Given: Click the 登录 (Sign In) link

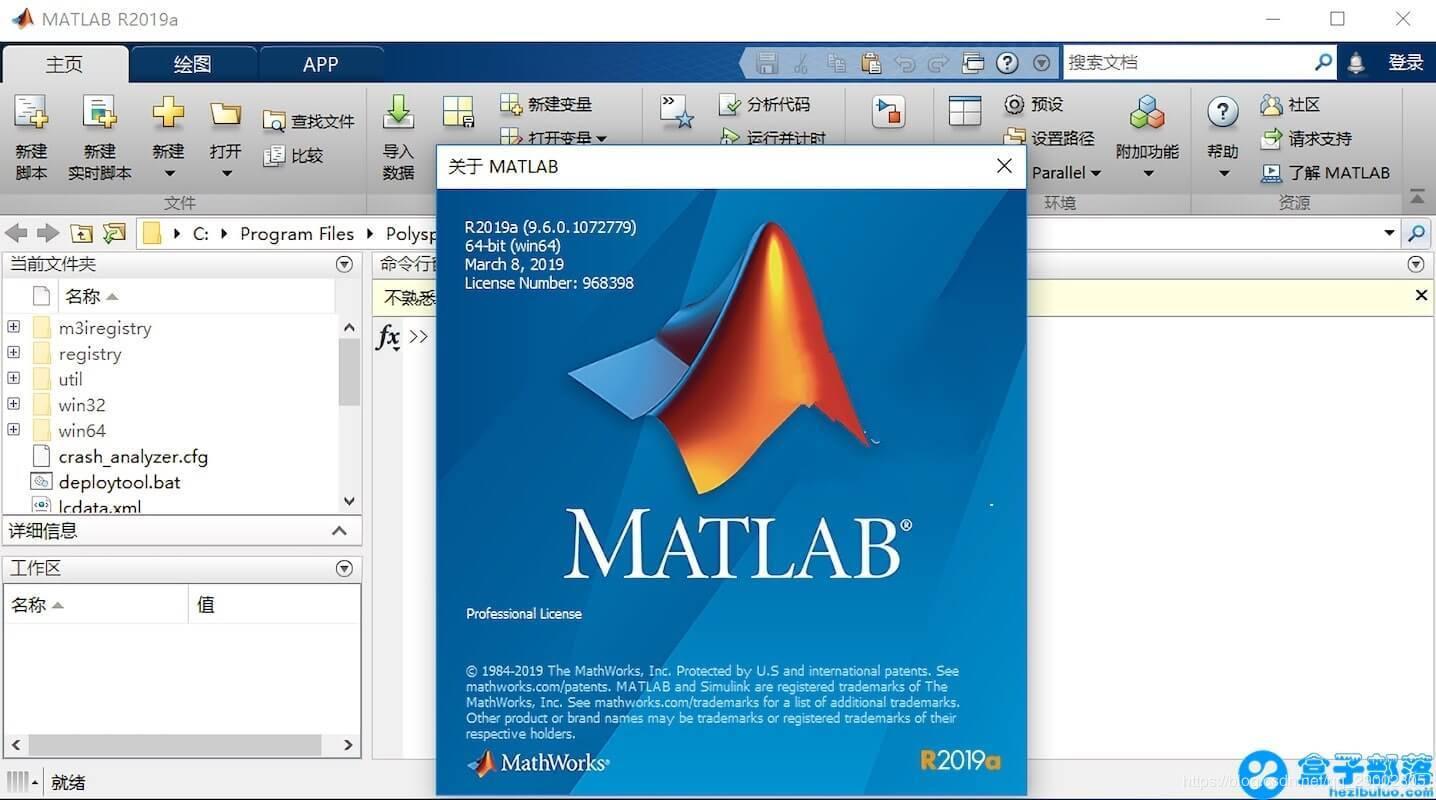Looking at the screenshot, I should pyautogui.click(x=1406, y=61).
